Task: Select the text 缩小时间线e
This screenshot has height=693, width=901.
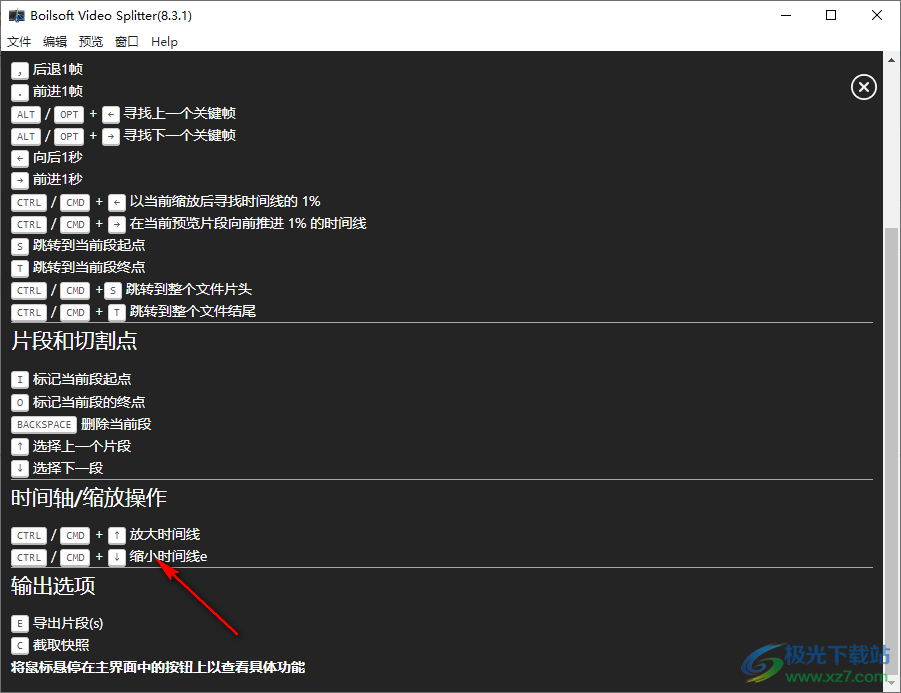Action: tap(168, 556)
